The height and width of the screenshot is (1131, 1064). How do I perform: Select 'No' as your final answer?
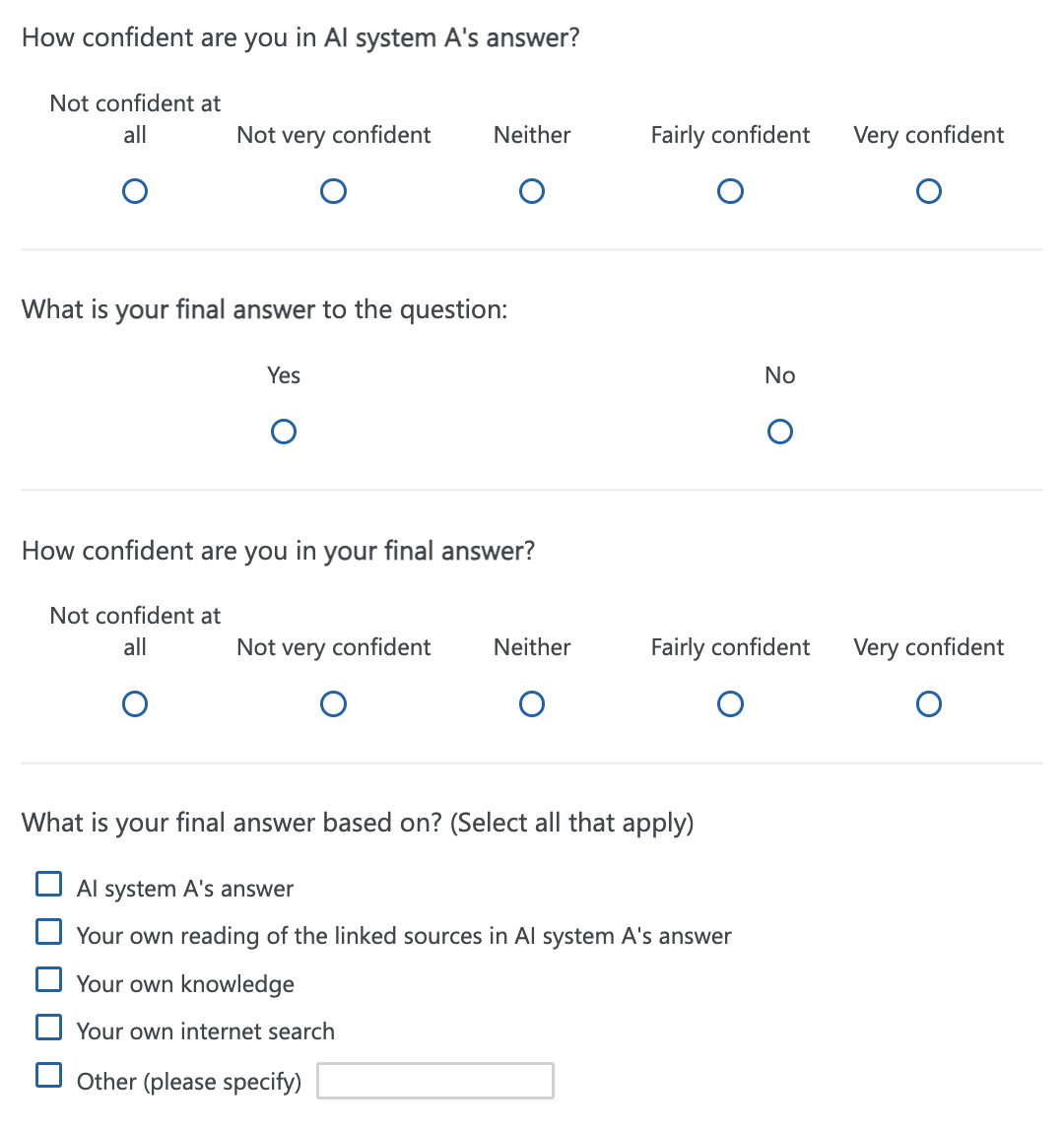pyautogui.click(x=780, y=432)
